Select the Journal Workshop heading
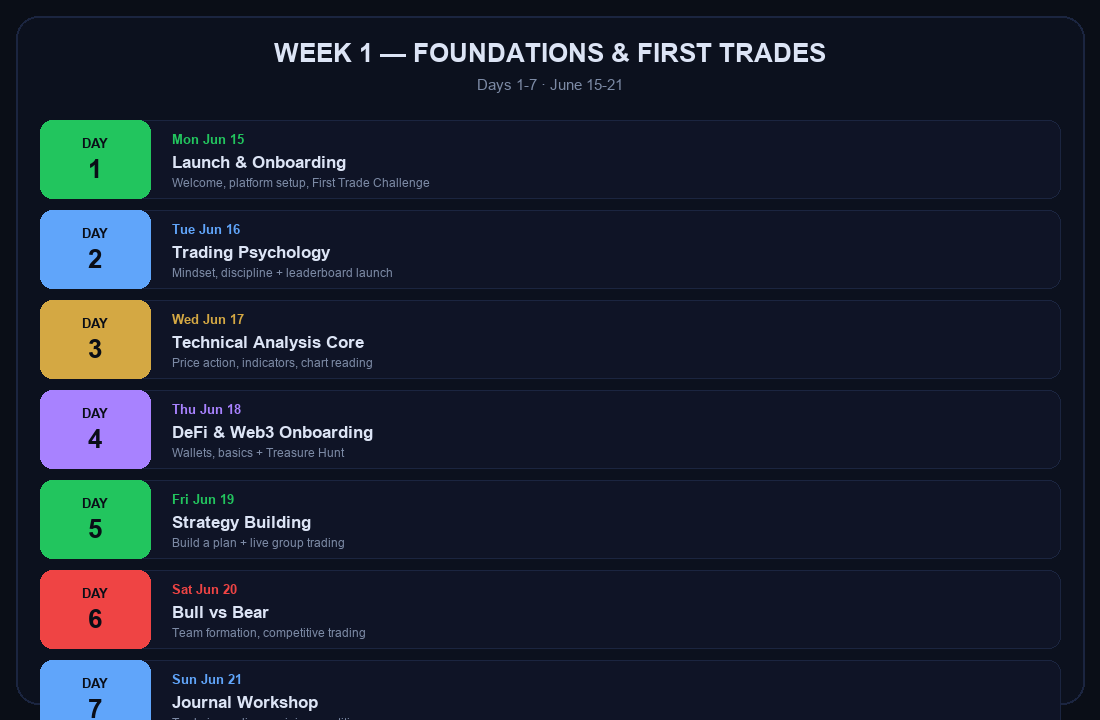 tap(245, 702)
